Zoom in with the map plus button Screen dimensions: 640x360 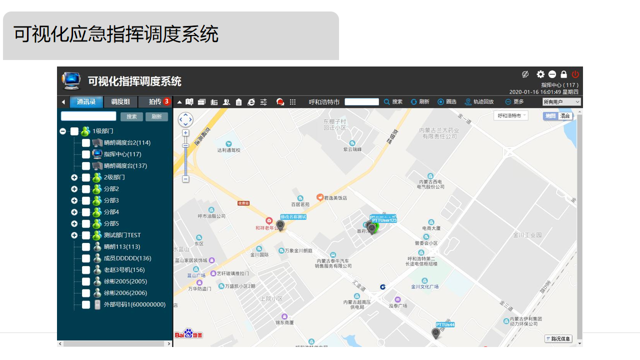[x=186, y=133]
